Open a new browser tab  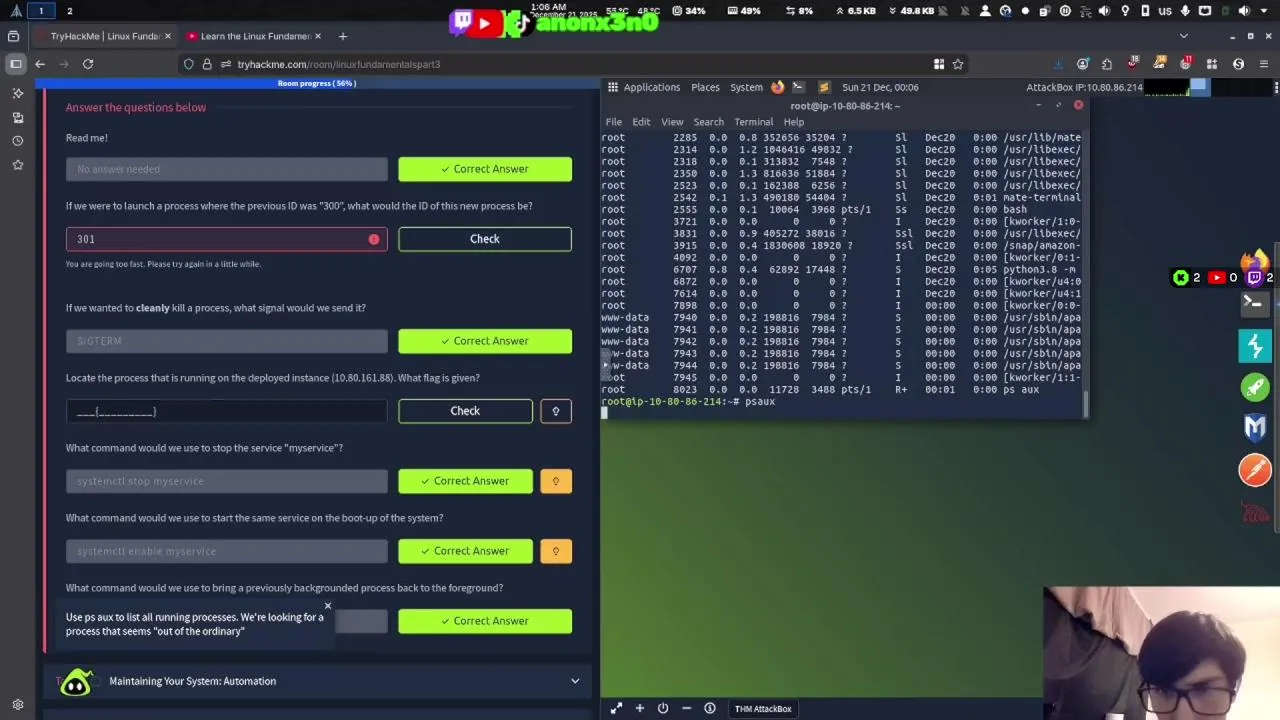pos(342,36)
